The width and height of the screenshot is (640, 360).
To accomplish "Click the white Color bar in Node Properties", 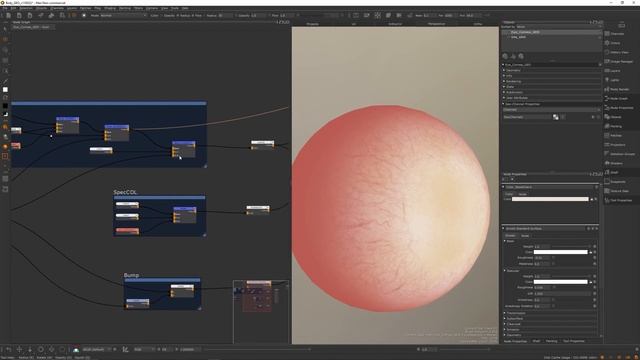I will coord(550,199).
